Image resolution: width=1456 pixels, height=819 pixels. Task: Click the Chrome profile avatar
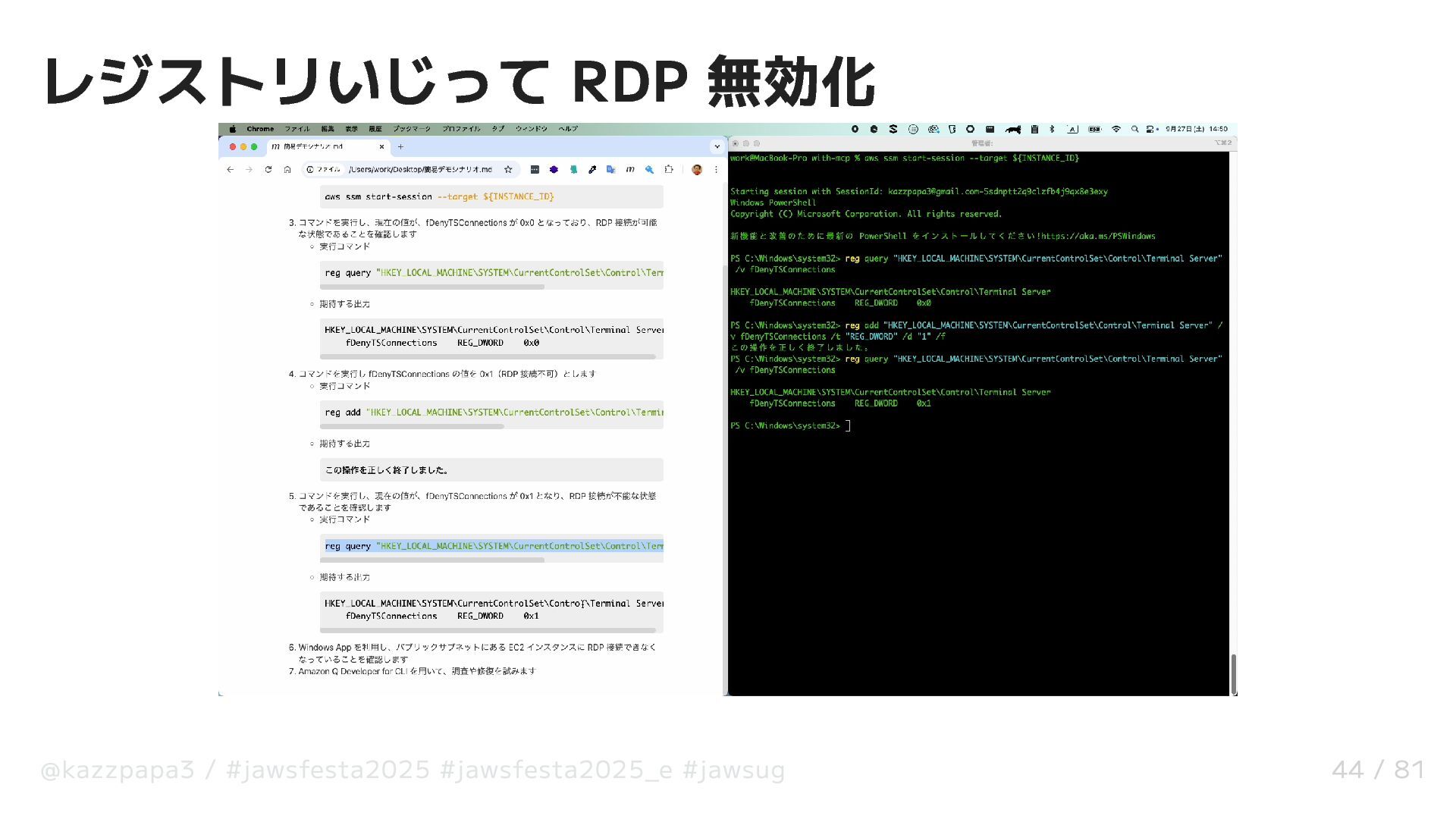[x=697, y=170]
